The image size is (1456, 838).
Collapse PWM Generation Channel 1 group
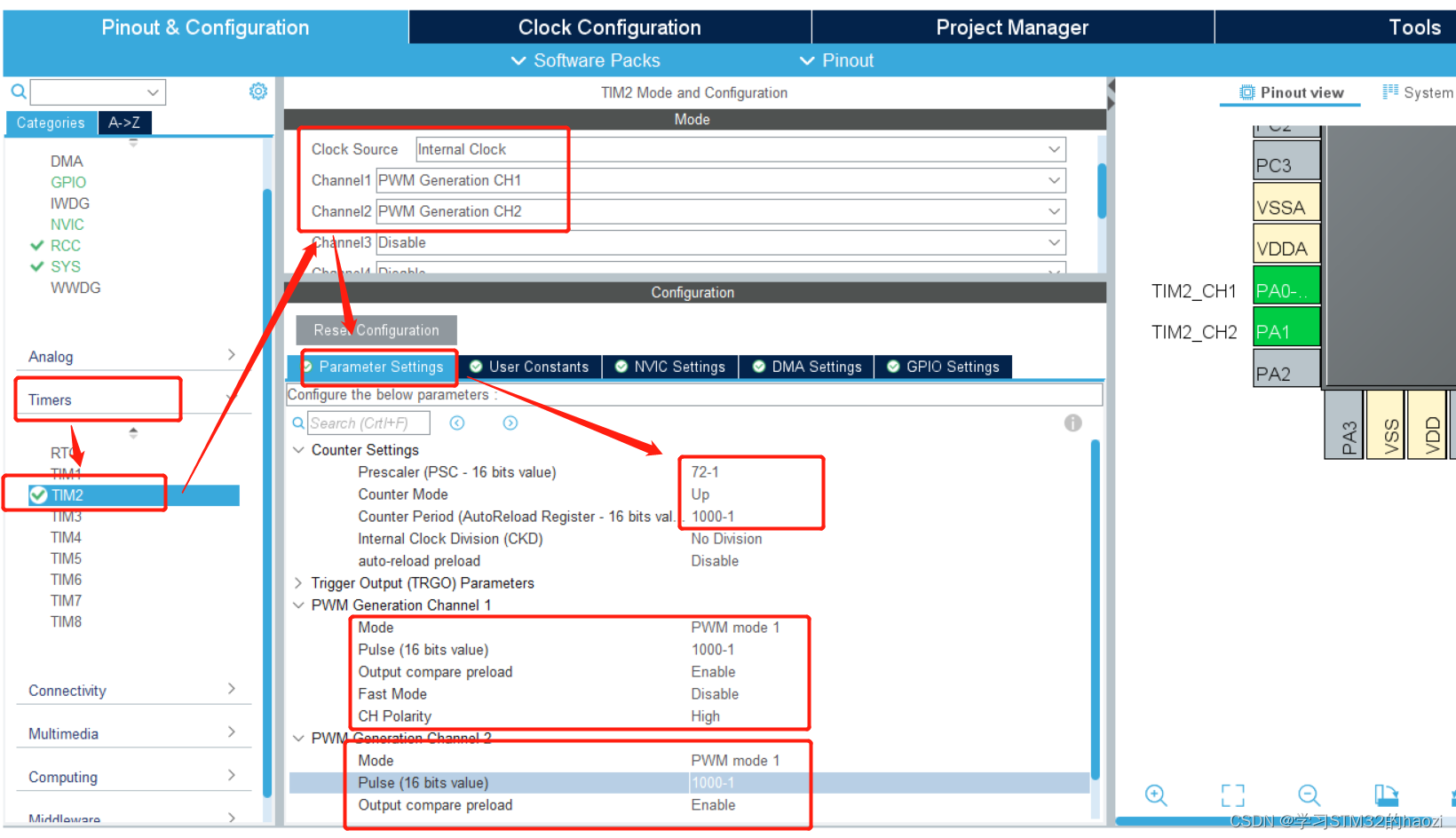click(298, 605)
